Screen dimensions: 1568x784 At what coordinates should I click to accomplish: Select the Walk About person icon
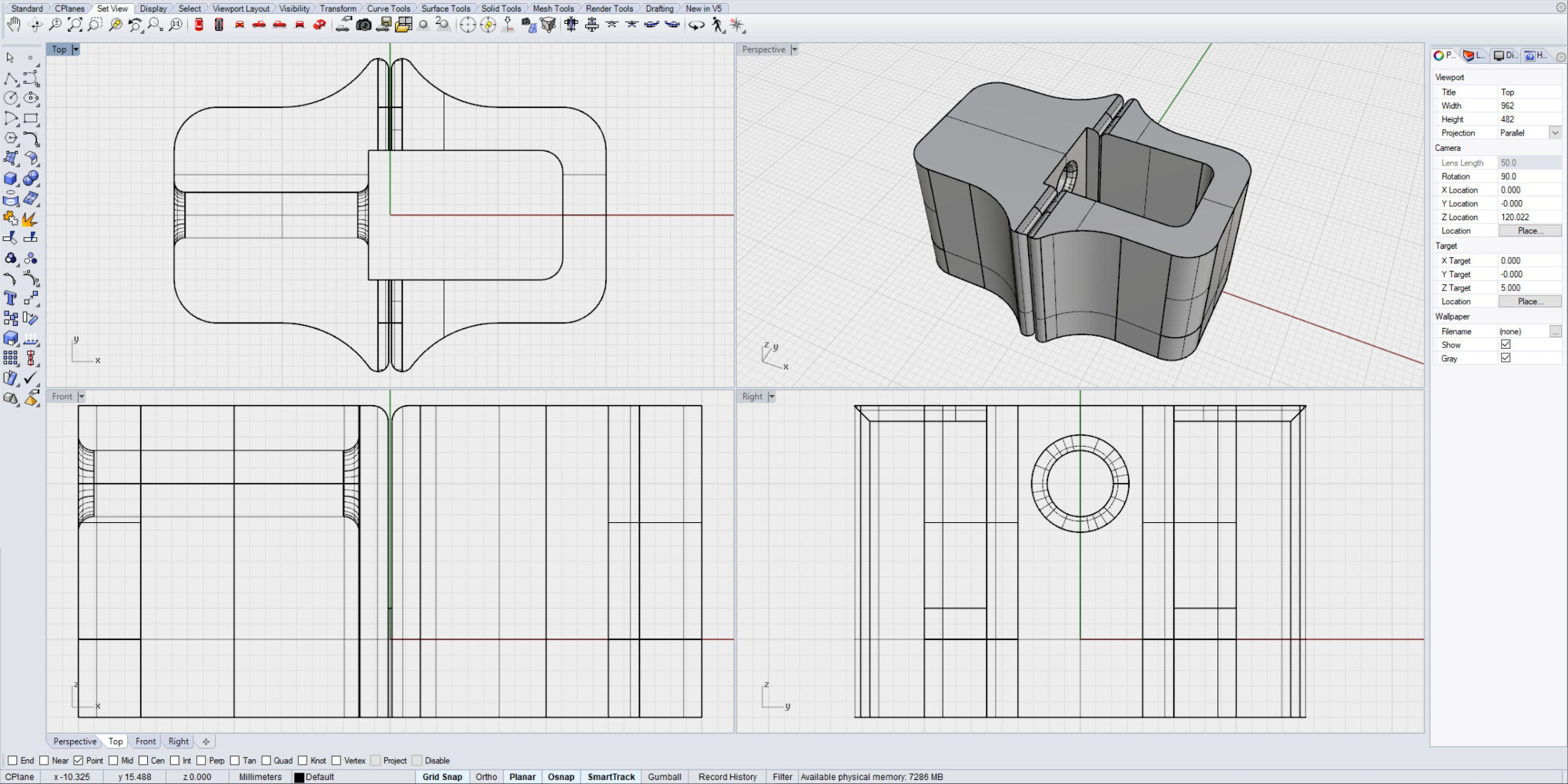pyautogui.click(x=718, y=25)
